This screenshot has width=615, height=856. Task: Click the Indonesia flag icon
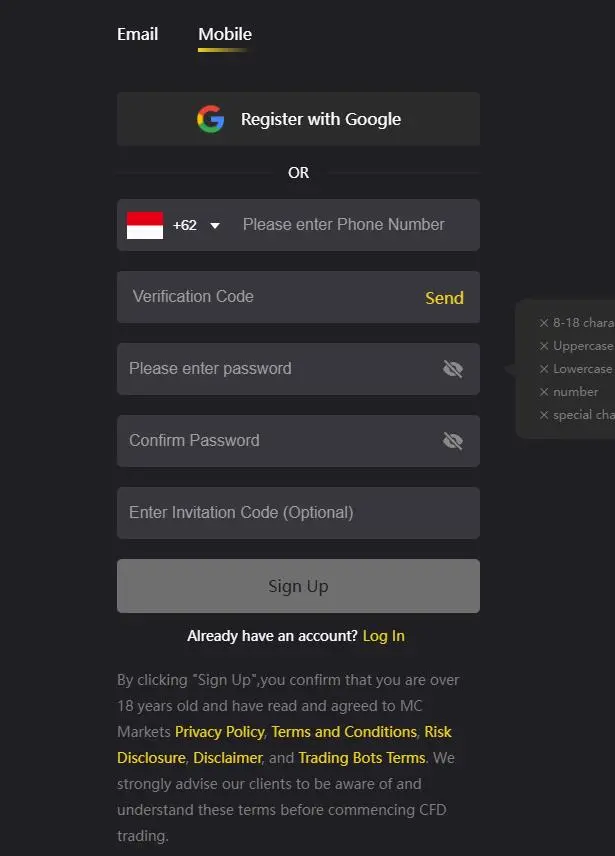[x=145, y=225]
